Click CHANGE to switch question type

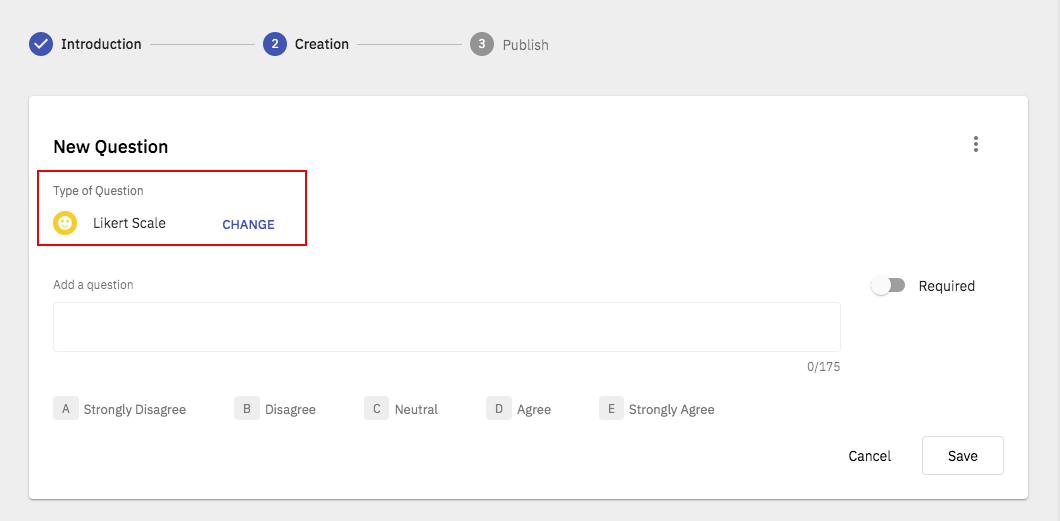click(248, 224)
